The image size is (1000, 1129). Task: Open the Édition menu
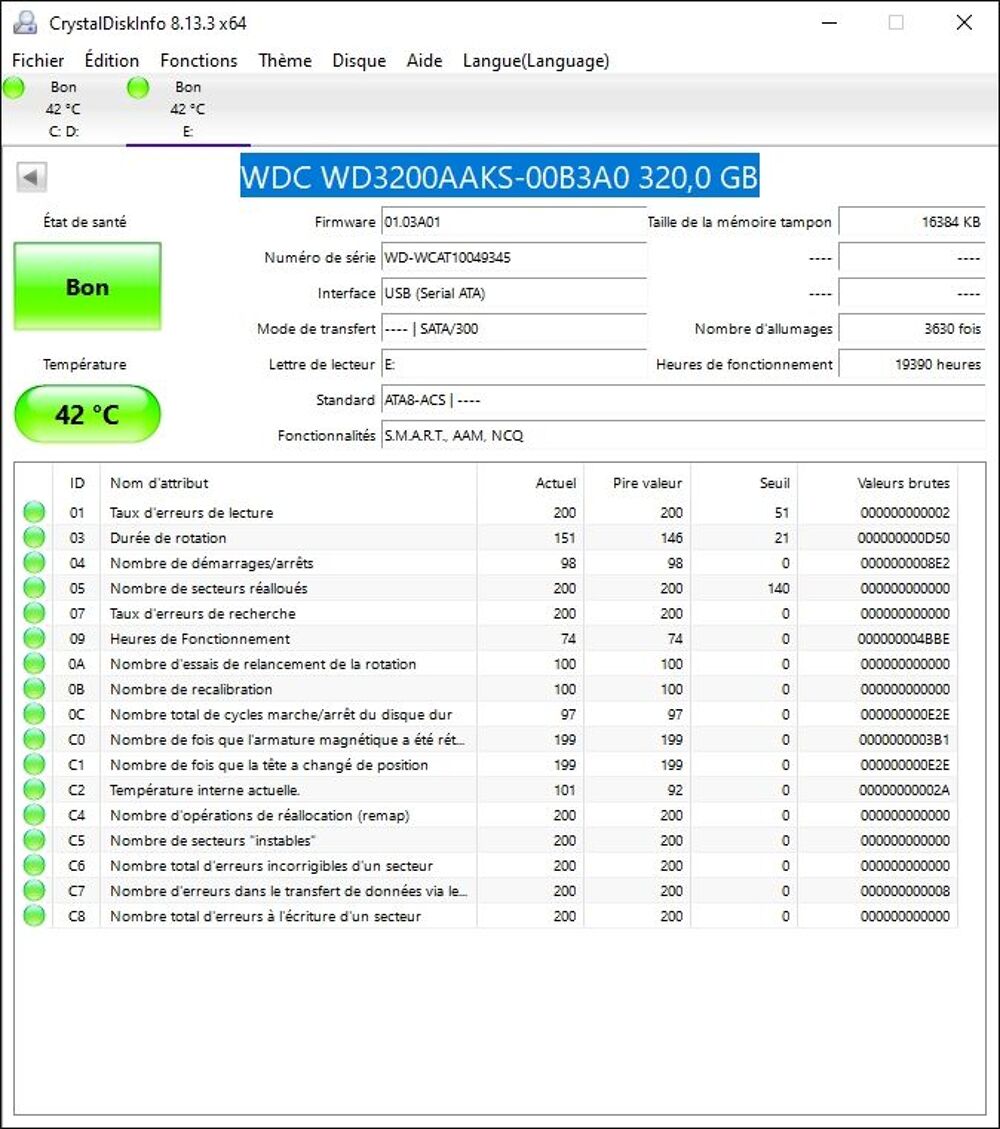(112, 60)
